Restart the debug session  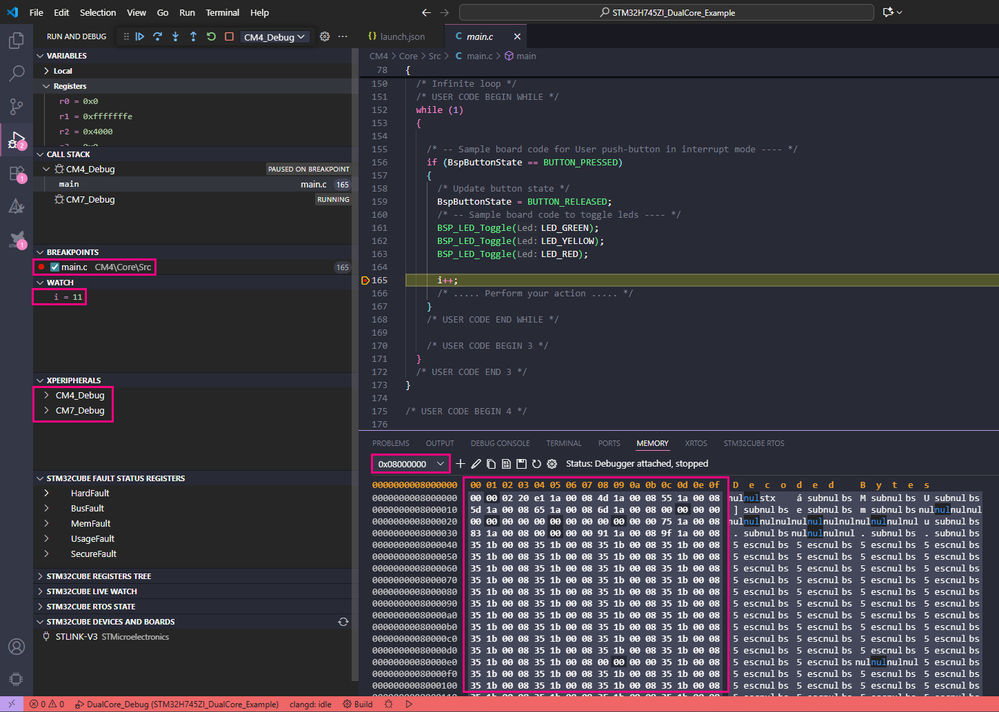(211, 37)
